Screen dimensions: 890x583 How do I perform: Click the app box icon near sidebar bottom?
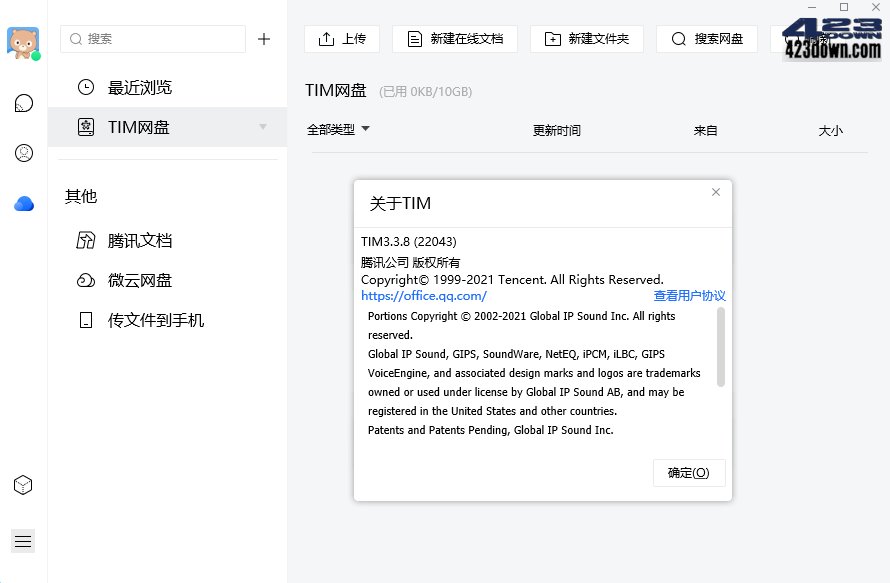tap(23, 485)
